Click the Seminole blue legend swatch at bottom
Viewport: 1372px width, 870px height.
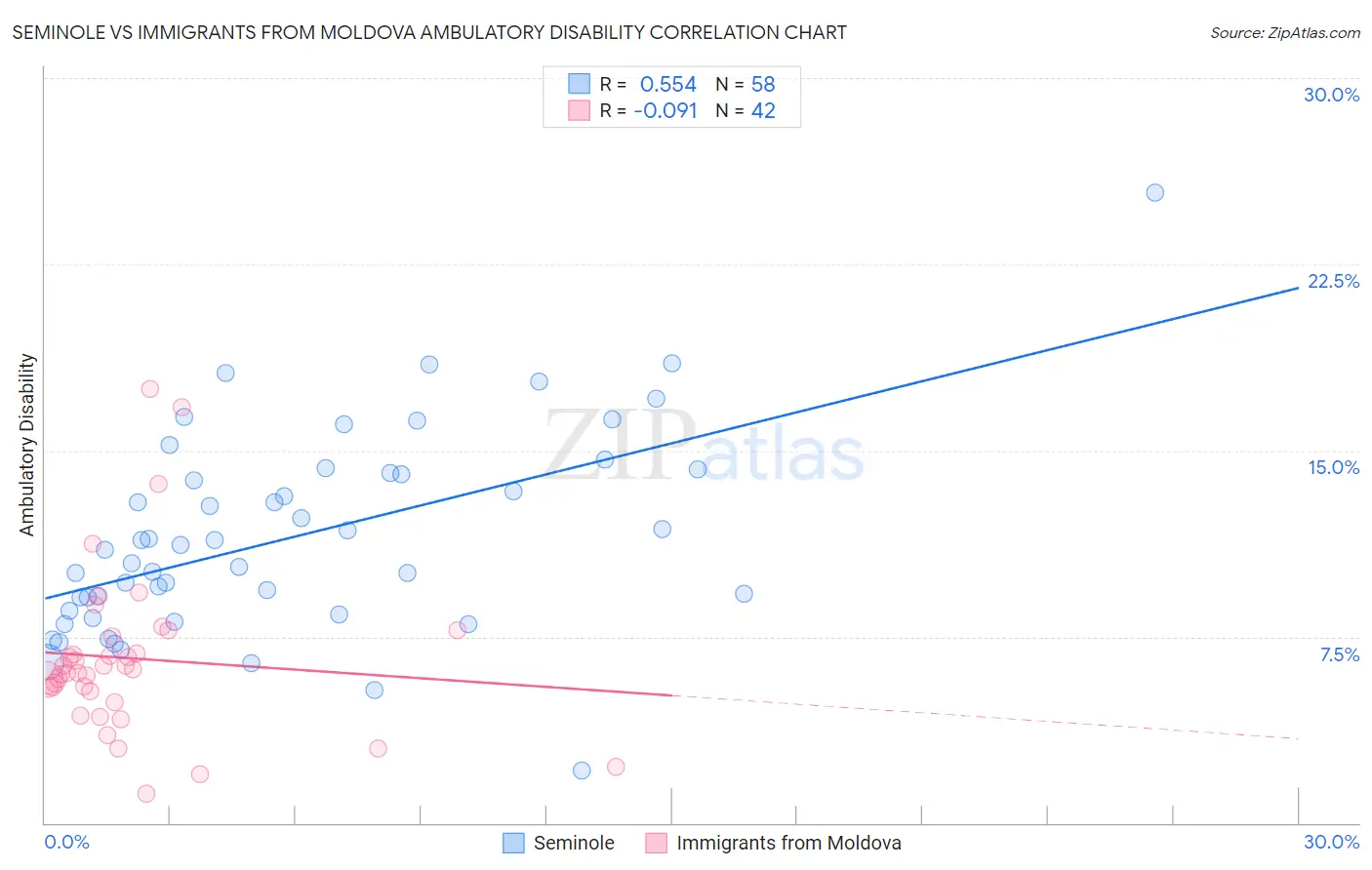[x=514, y=843]
